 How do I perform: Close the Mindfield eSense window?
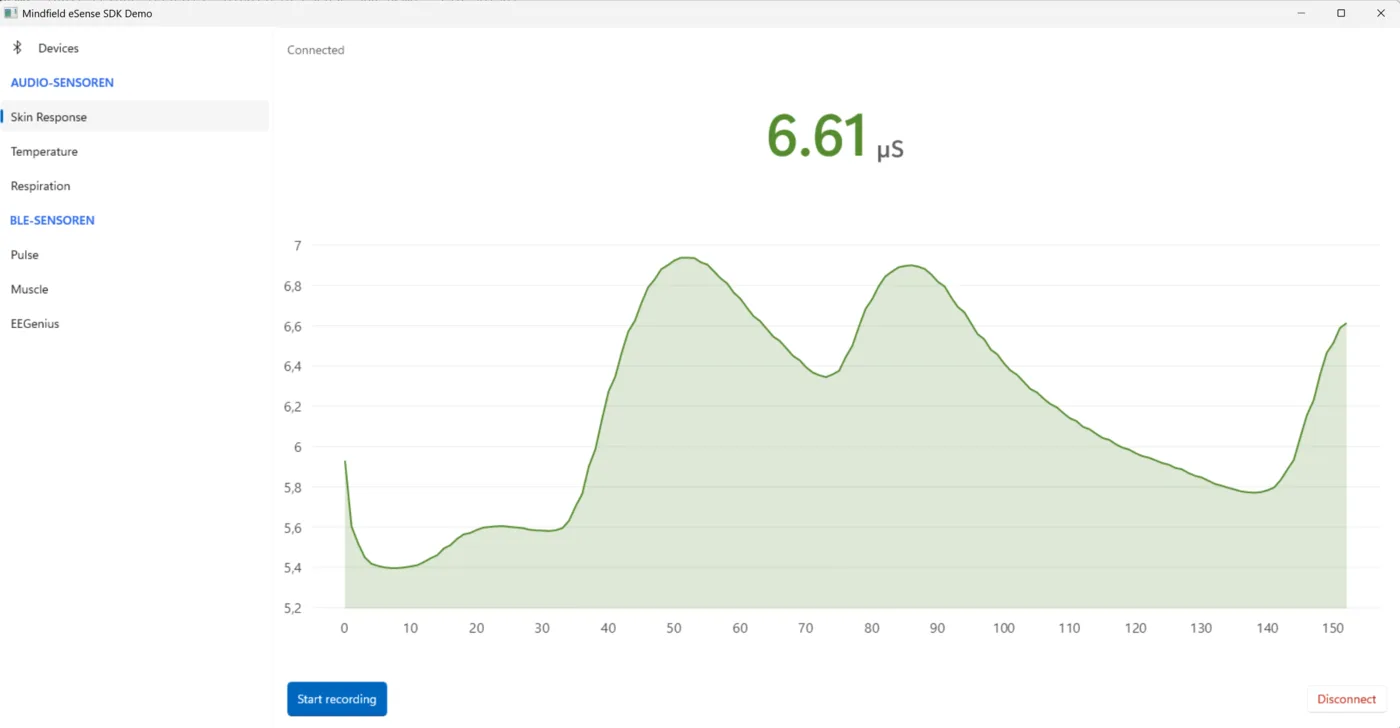pyautogui.click(x=1380, y=13)
